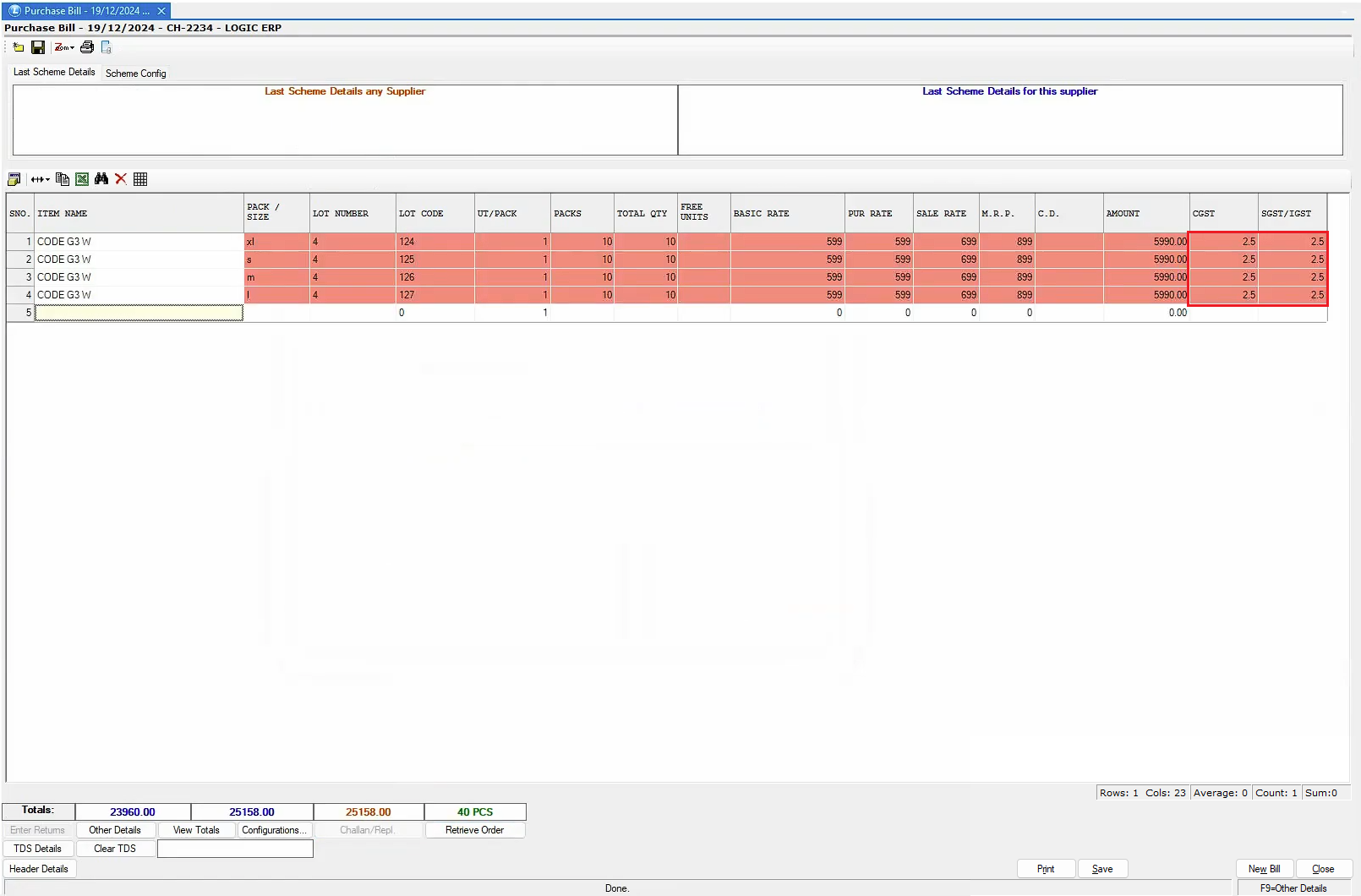Click the binoculars find icon
Screen dimensions: 1361x896
click(x=101, y=179)
